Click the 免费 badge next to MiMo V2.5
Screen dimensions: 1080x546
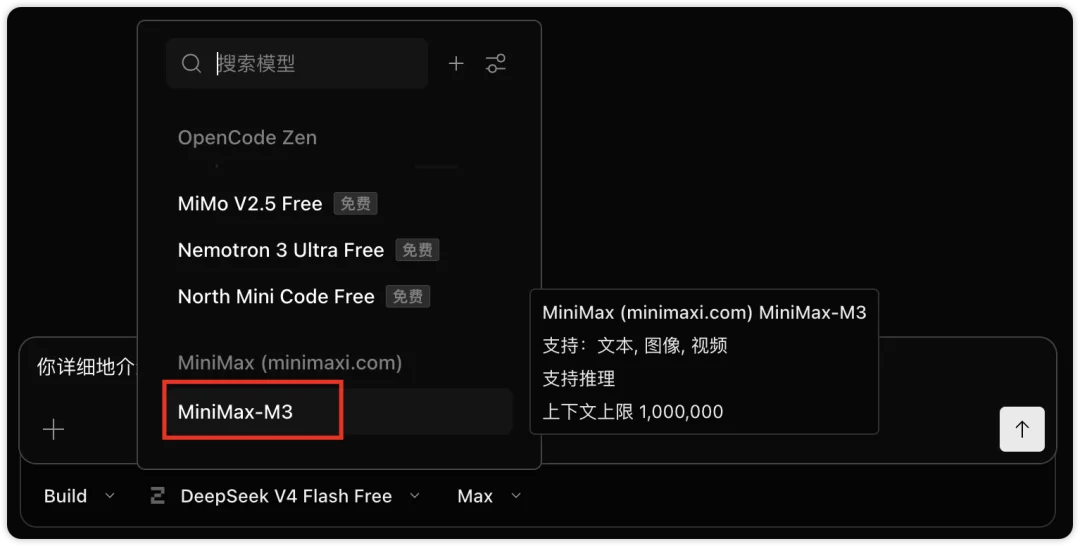(x=355, y=204)
